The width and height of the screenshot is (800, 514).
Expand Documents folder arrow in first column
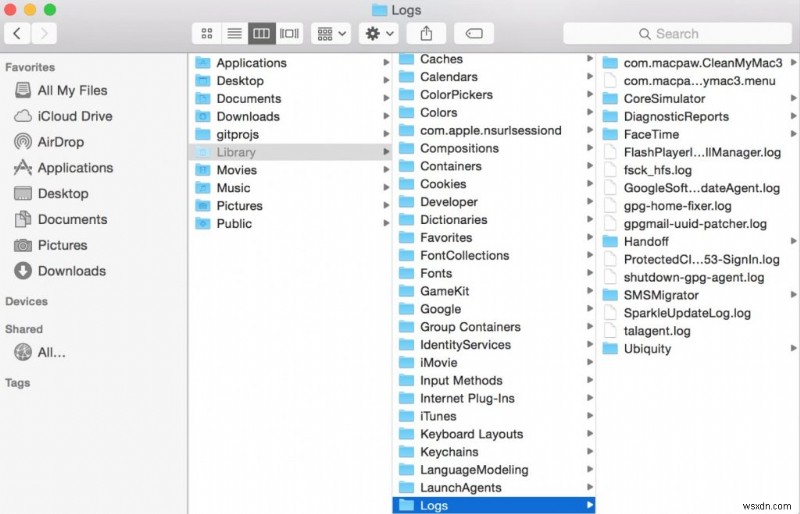pos(386,98)
